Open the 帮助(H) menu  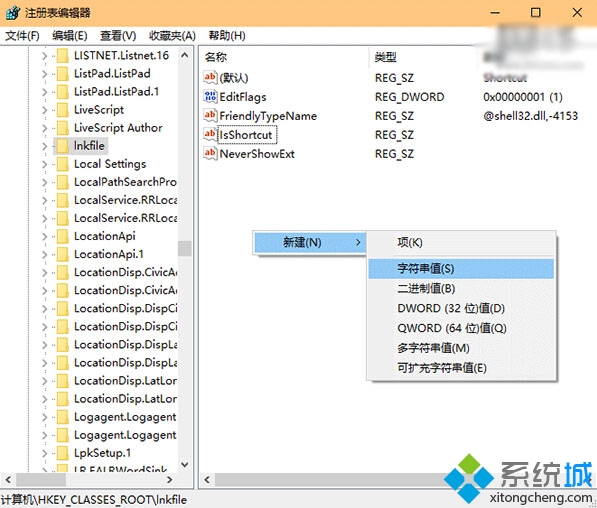227,36
